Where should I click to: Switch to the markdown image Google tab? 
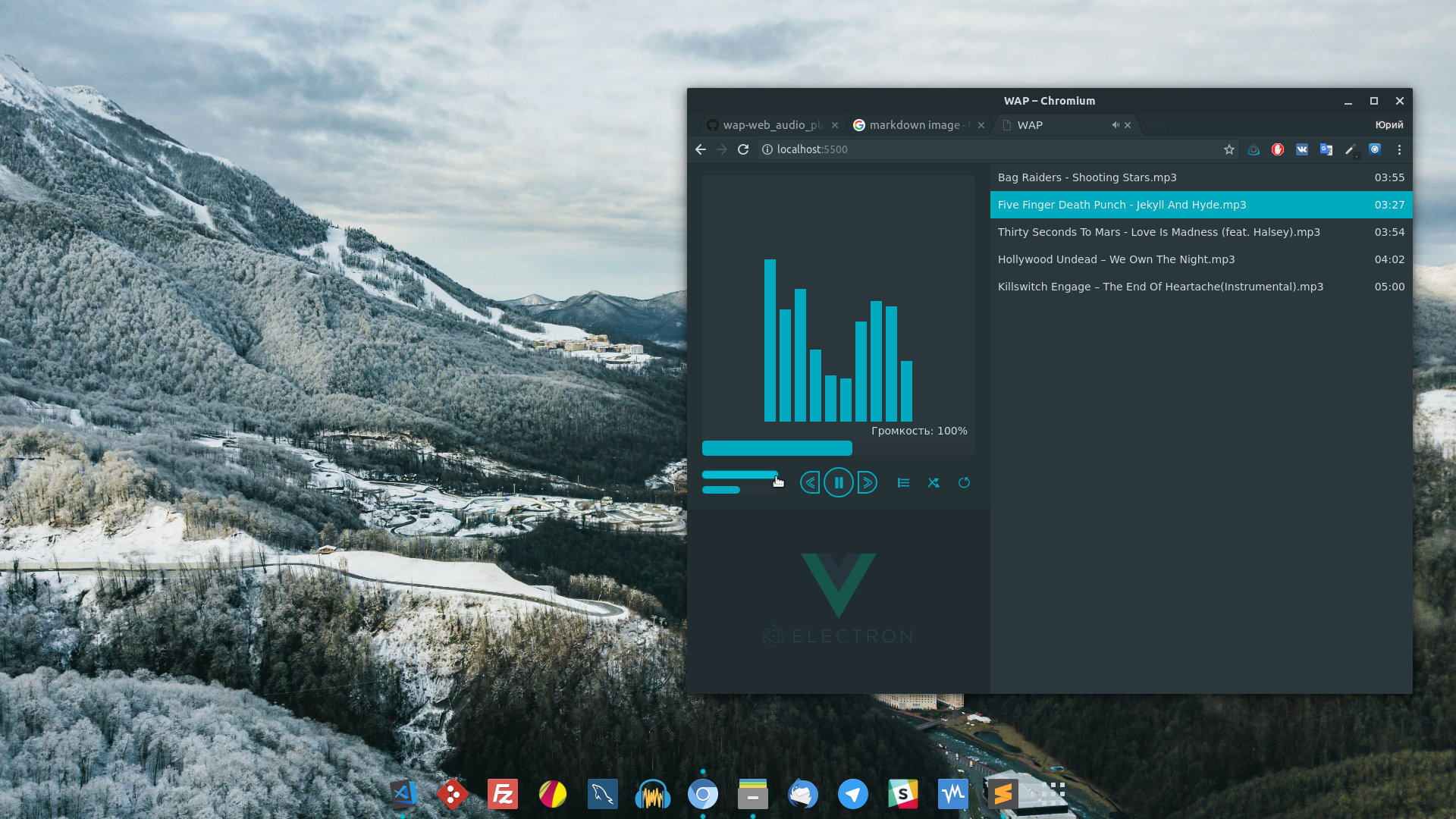click(915, 125)
